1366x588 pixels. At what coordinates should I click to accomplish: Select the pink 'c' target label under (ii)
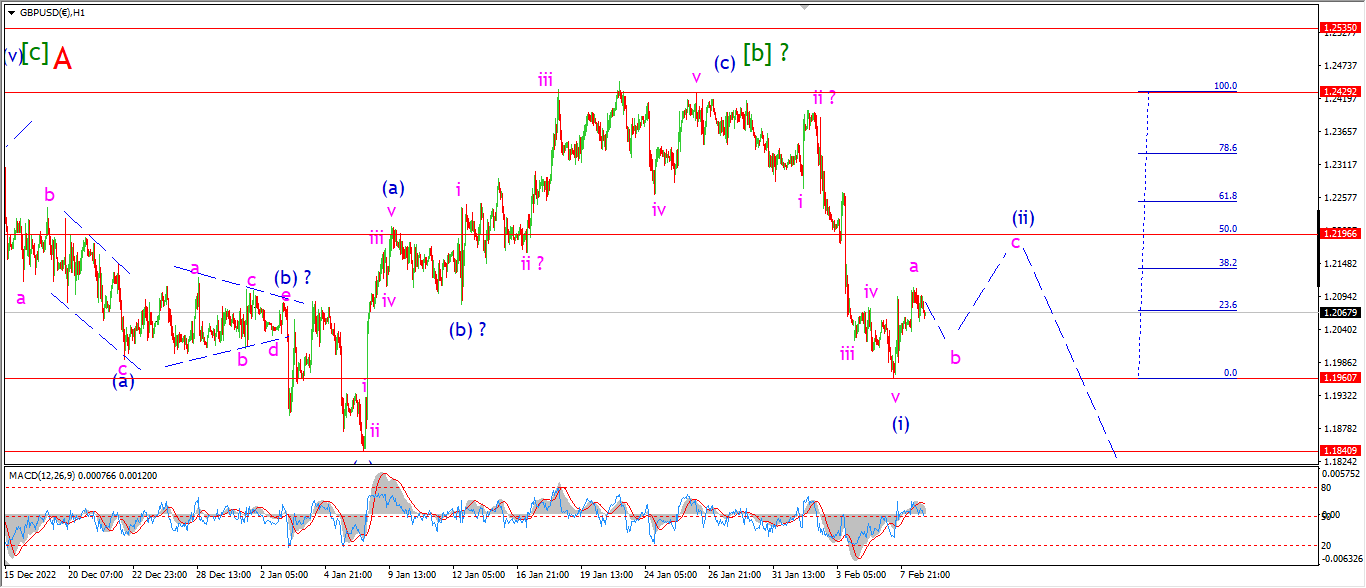pyautogui.click(x=1015, y=242)
